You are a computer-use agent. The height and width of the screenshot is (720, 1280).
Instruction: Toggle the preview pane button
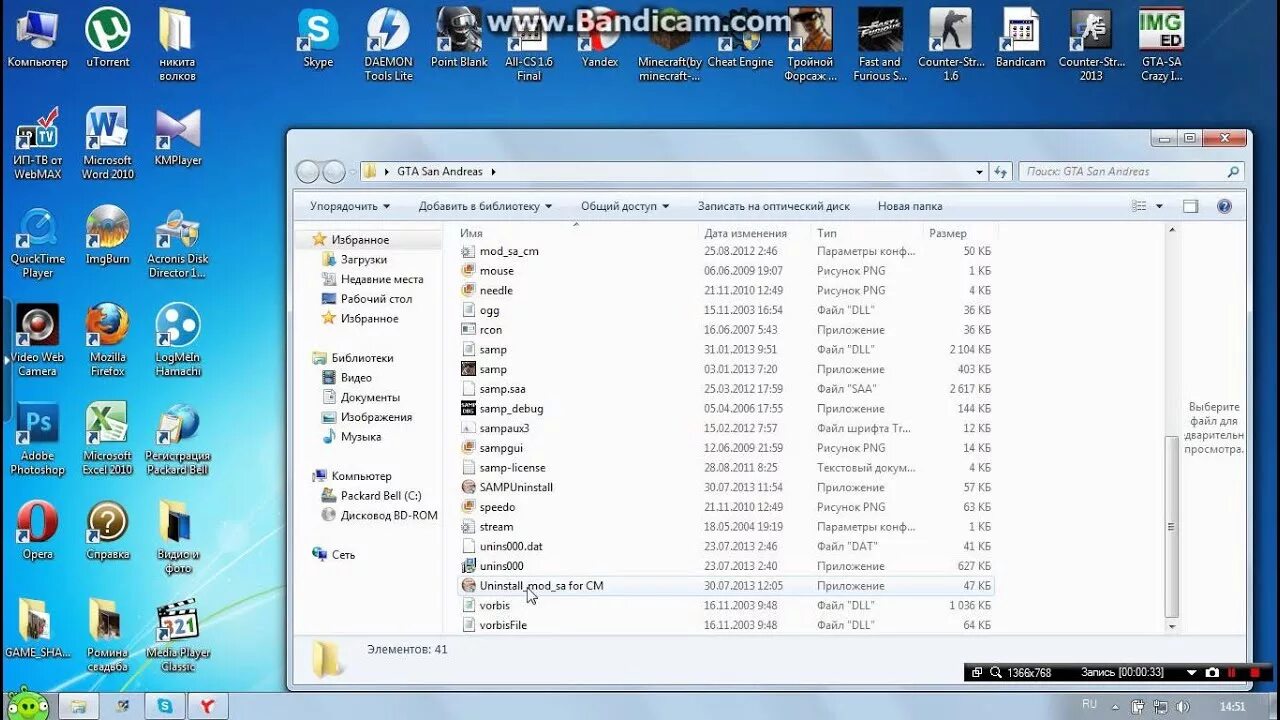(1190, 206)
